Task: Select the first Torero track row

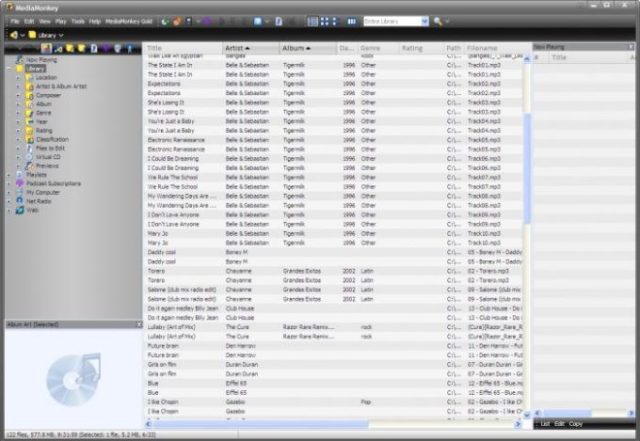Action: click(333, 271)
